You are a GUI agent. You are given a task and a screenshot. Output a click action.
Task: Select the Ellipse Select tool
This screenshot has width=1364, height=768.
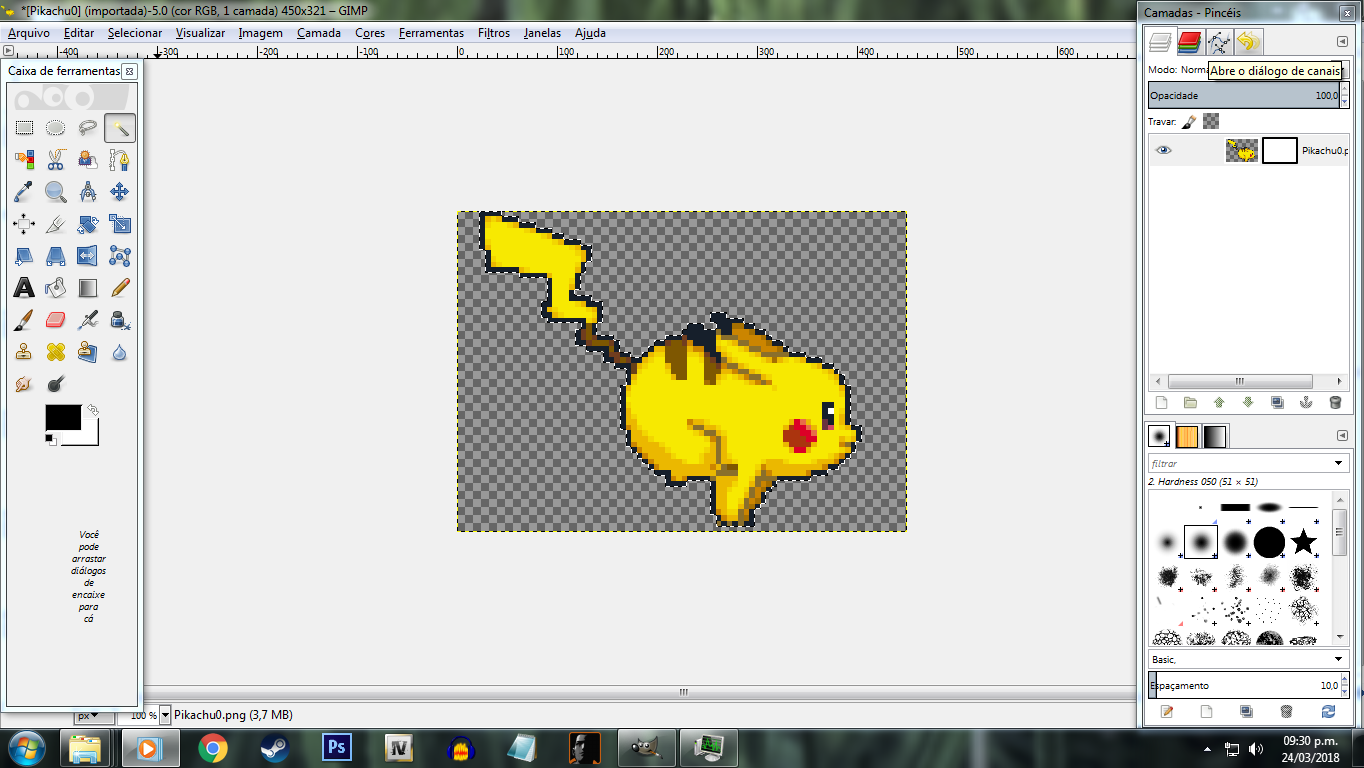click(x=56, y=128)
